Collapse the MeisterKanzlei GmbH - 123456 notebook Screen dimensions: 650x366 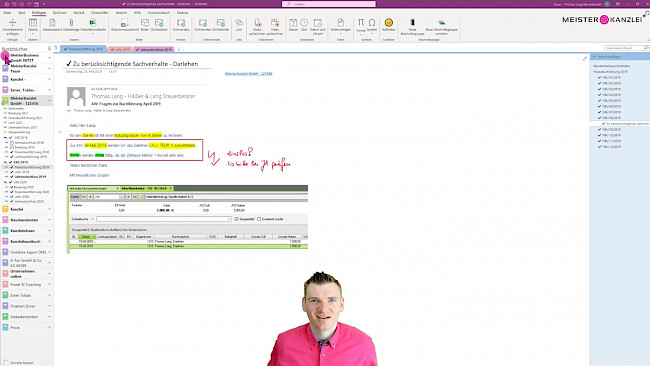pyautogui.click(x=50, y=101)
